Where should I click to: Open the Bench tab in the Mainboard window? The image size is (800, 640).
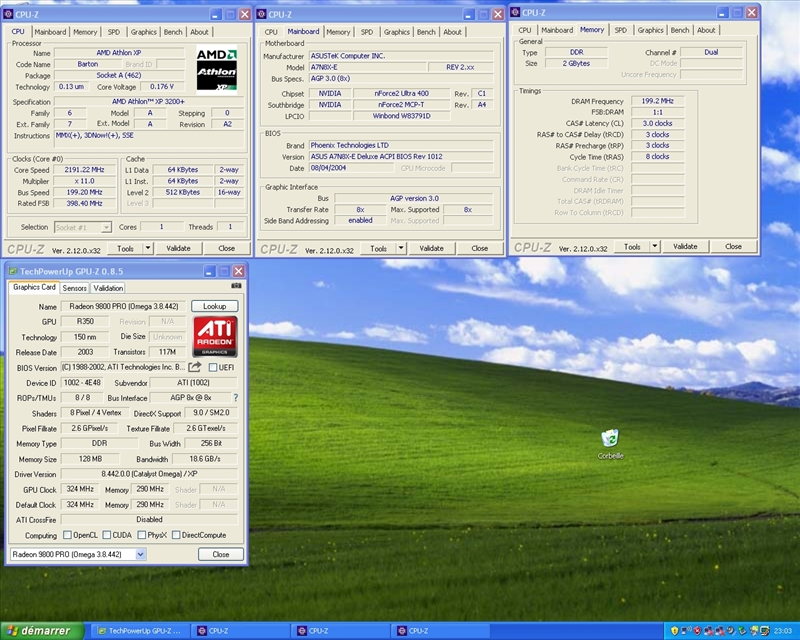pyautogui.click(x=426, y=32)
